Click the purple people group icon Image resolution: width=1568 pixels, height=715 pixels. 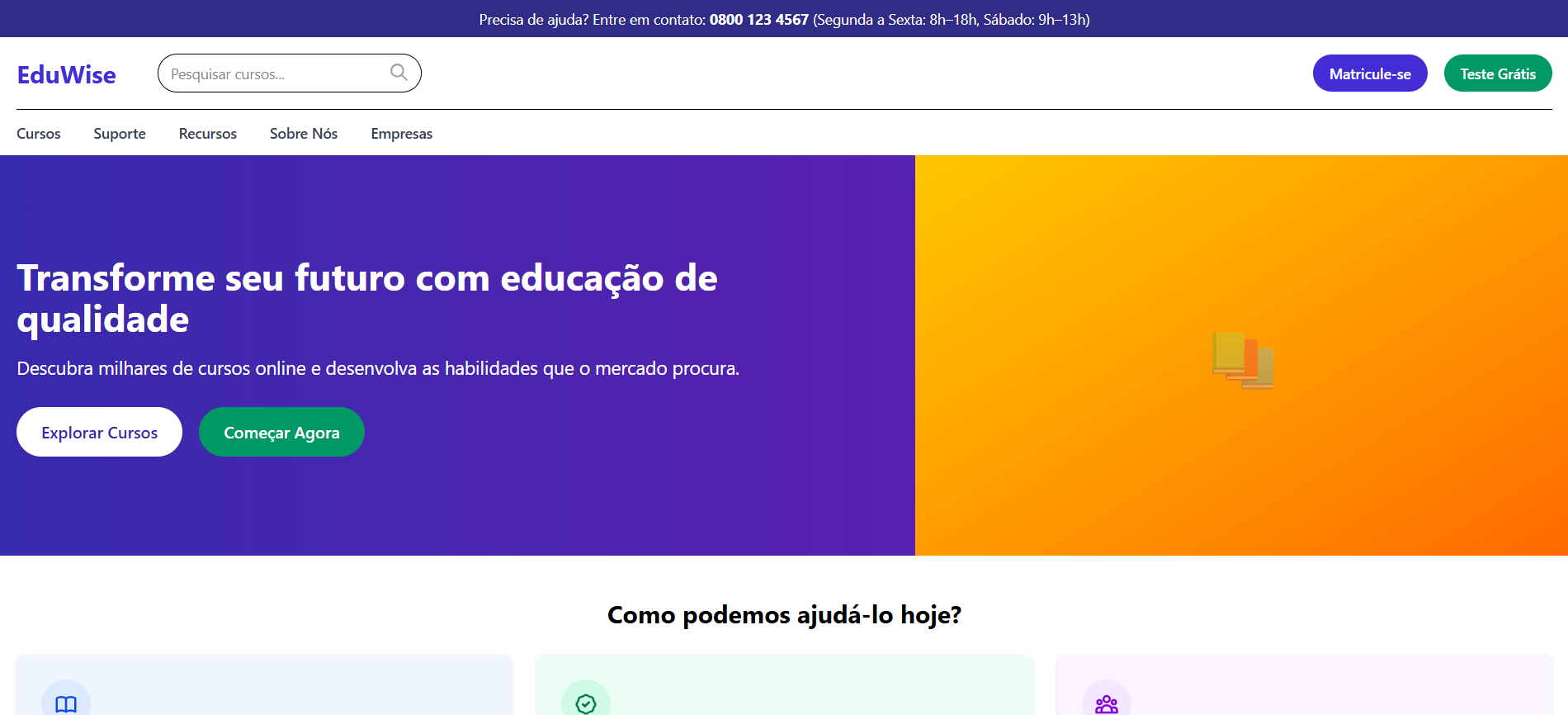(x=1106, y=703)
